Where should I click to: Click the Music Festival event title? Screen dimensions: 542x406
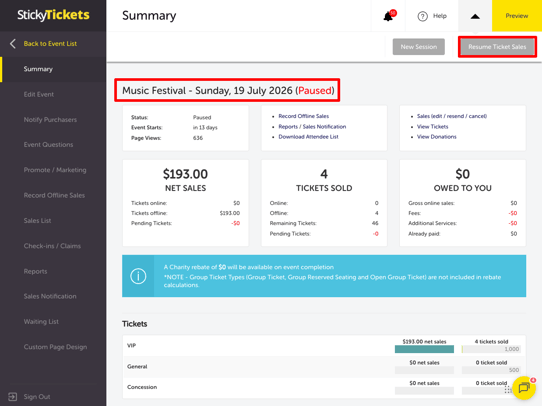coord(227,90)
